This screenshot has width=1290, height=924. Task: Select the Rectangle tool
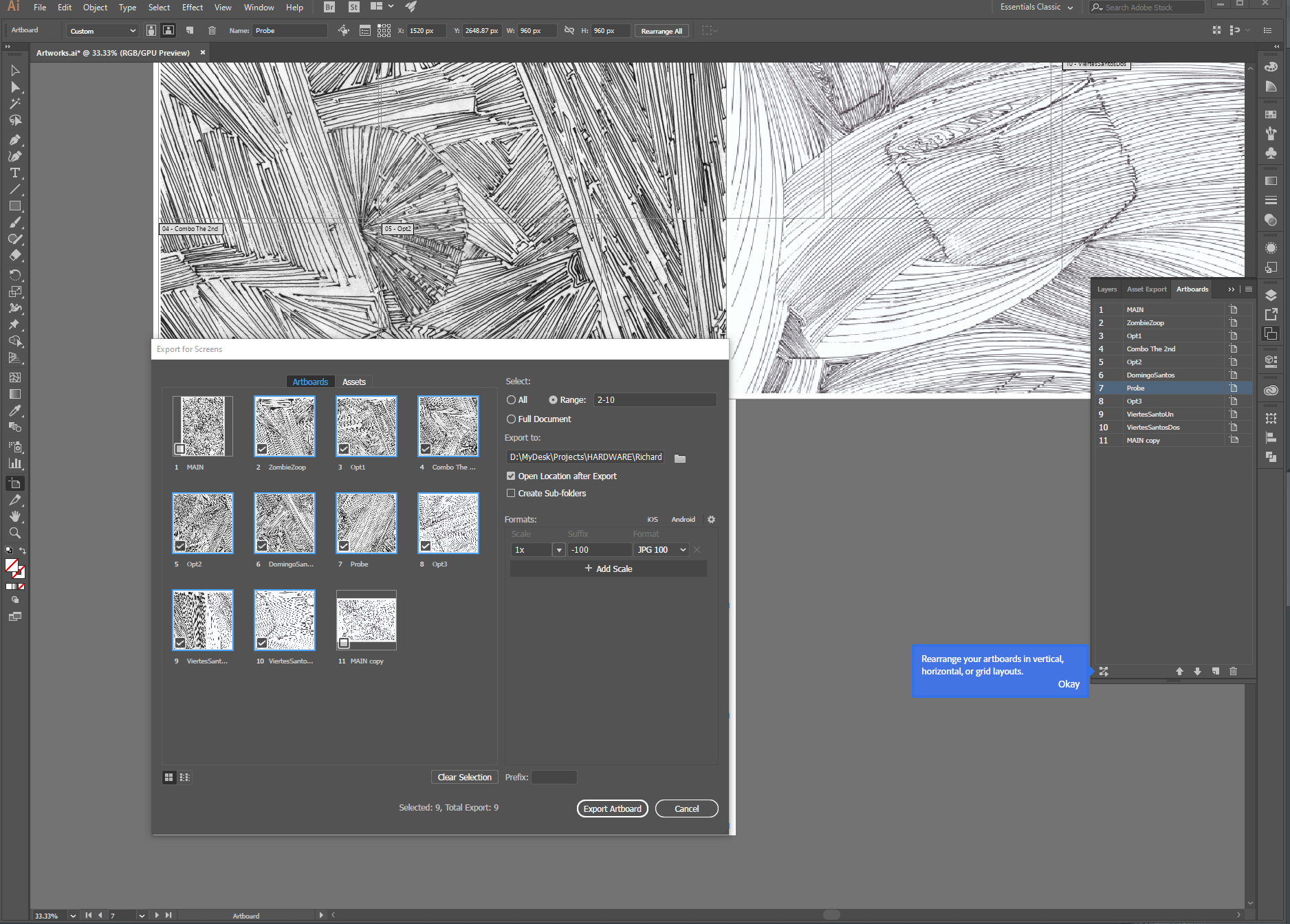point(14,206)
